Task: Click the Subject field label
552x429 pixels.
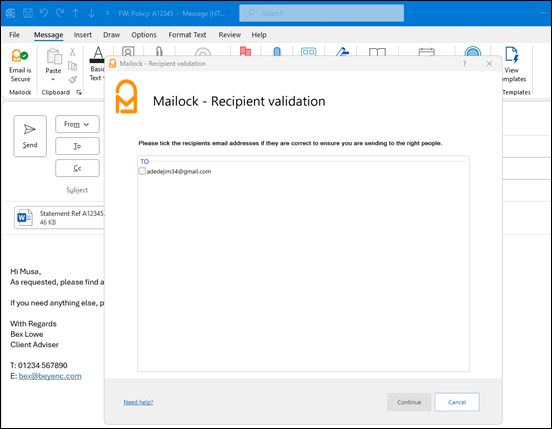Action: coord(77,190)
